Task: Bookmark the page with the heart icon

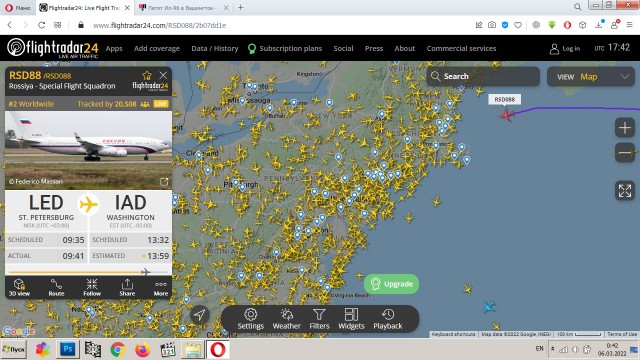Action: [x=518, y=25]
